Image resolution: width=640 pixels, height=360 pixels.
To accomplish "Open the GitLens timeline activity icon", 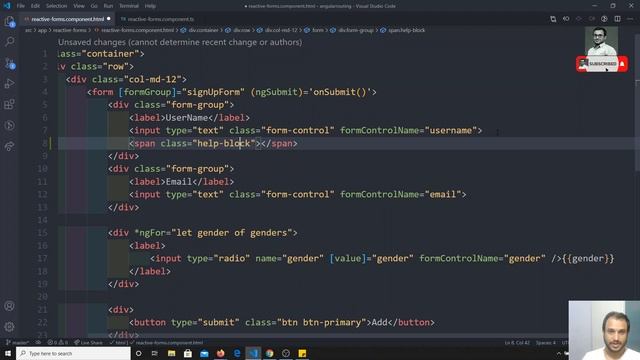I will [9, 125].
